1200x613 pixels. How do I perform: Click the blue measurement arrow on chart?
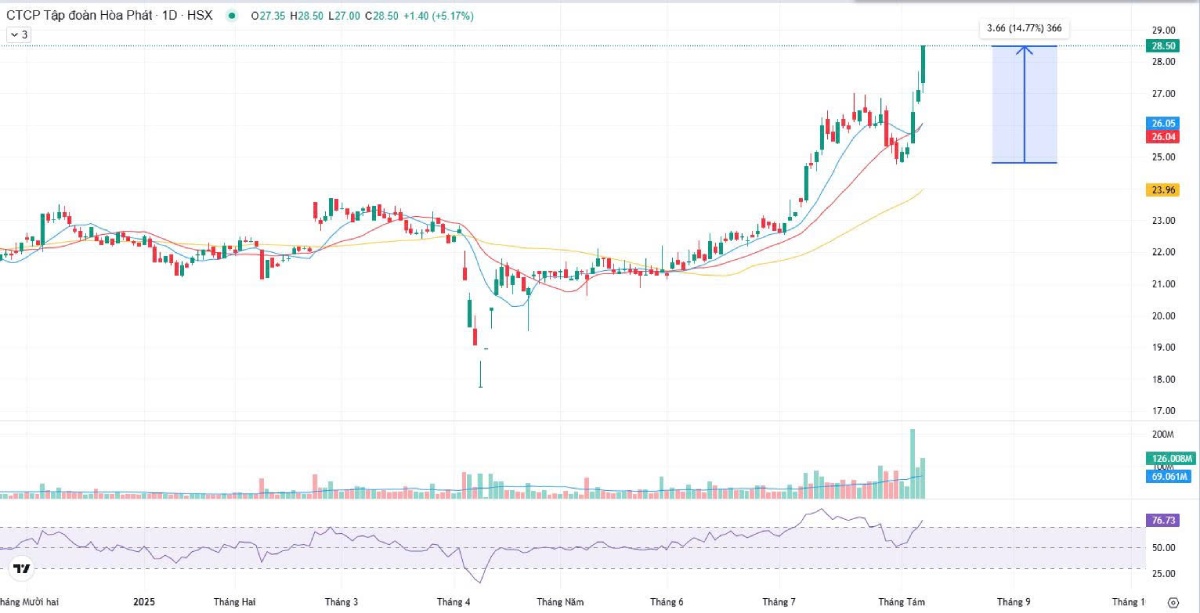(1024, 104)
